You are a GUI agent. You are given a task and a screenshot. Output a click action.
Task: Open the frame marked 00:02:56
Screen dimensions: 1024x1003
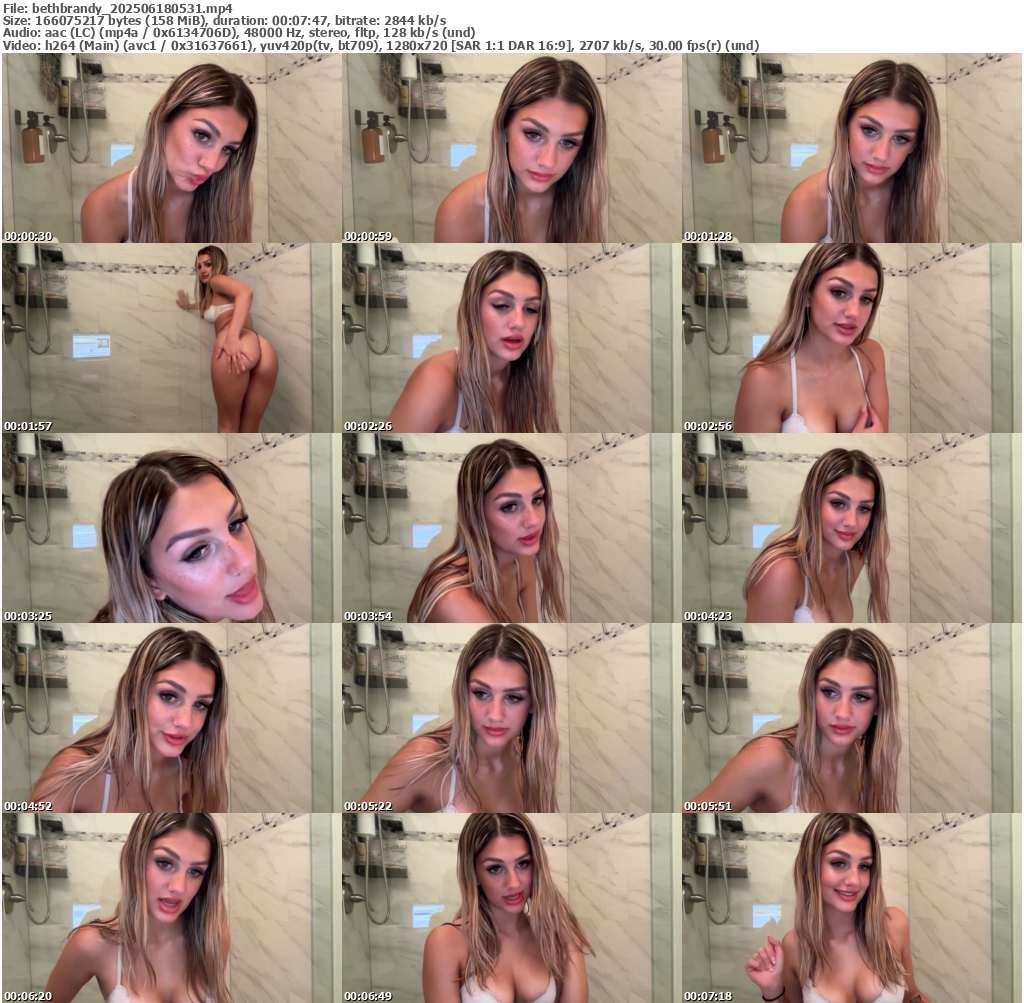852,338
